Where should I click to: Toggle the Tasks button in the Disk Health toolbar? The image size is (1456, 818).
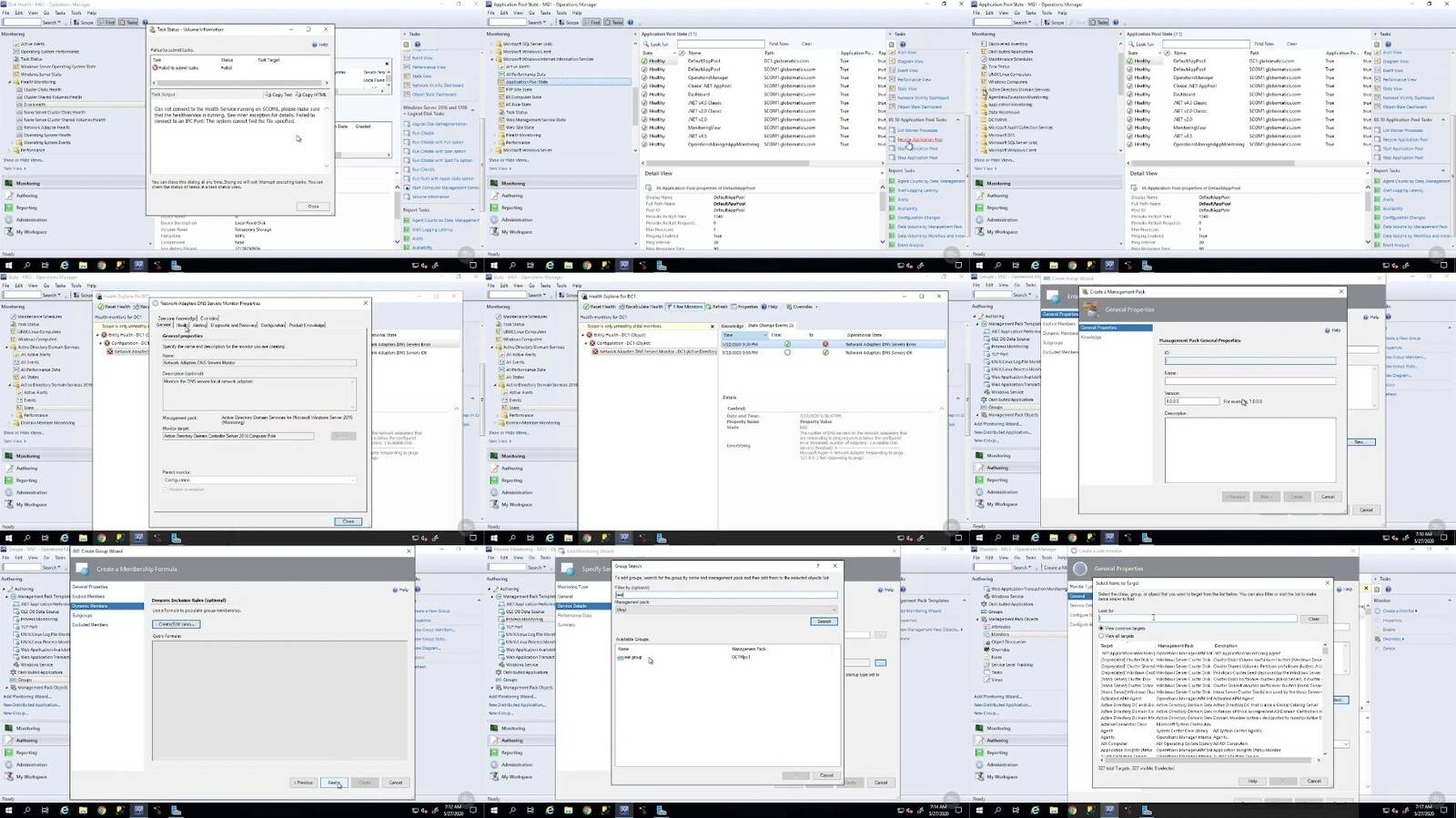point(130,22)
